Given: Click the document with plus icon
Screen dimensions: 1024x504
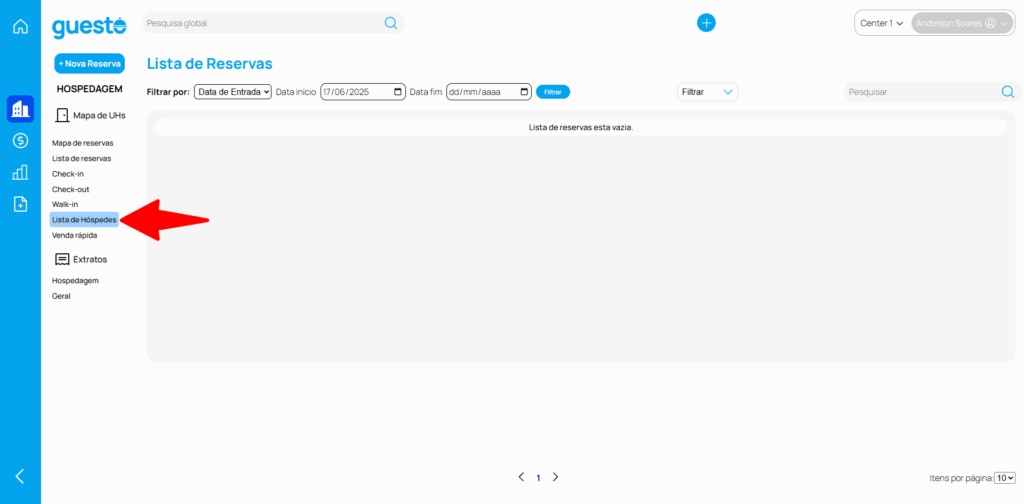Looking at the screenshot, I should pyautogui.click(x=20, y=204).
